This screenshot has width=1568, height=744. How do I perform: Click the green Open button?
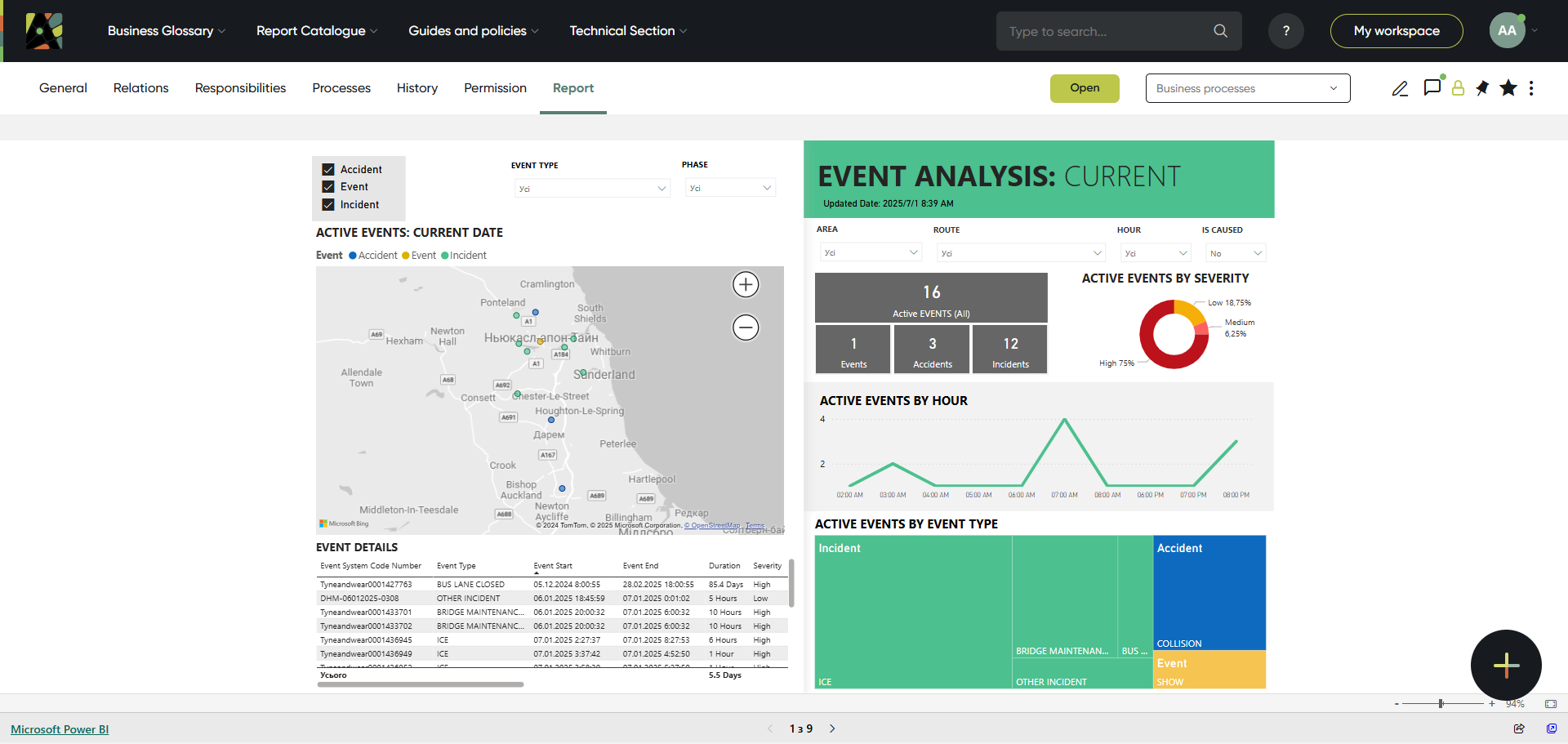[x=1084, y=88]
